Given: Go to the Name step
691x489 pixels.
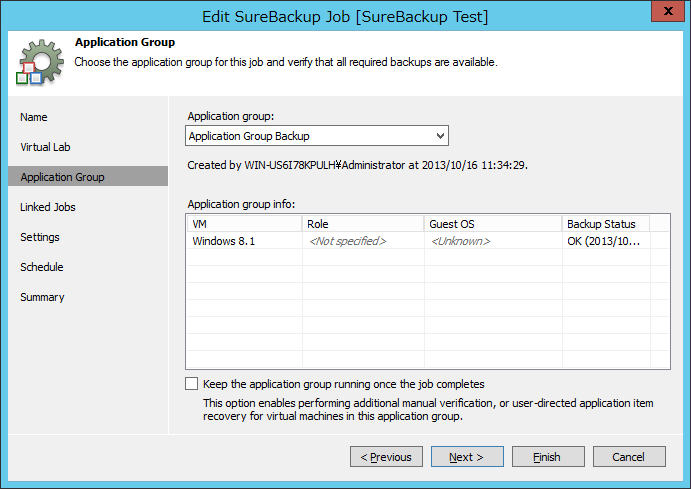Looking at the screenshot, I should 34,117.
